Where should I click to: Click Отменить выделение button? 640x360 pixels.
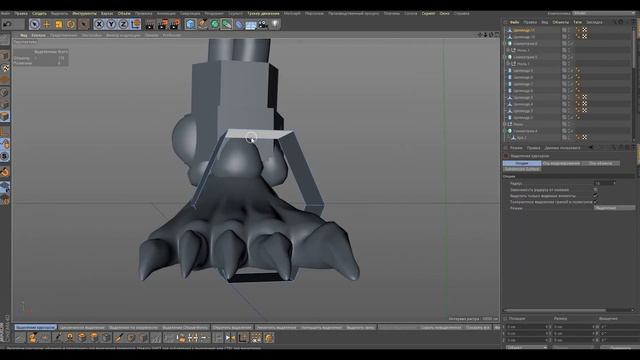tap(232, 327)
